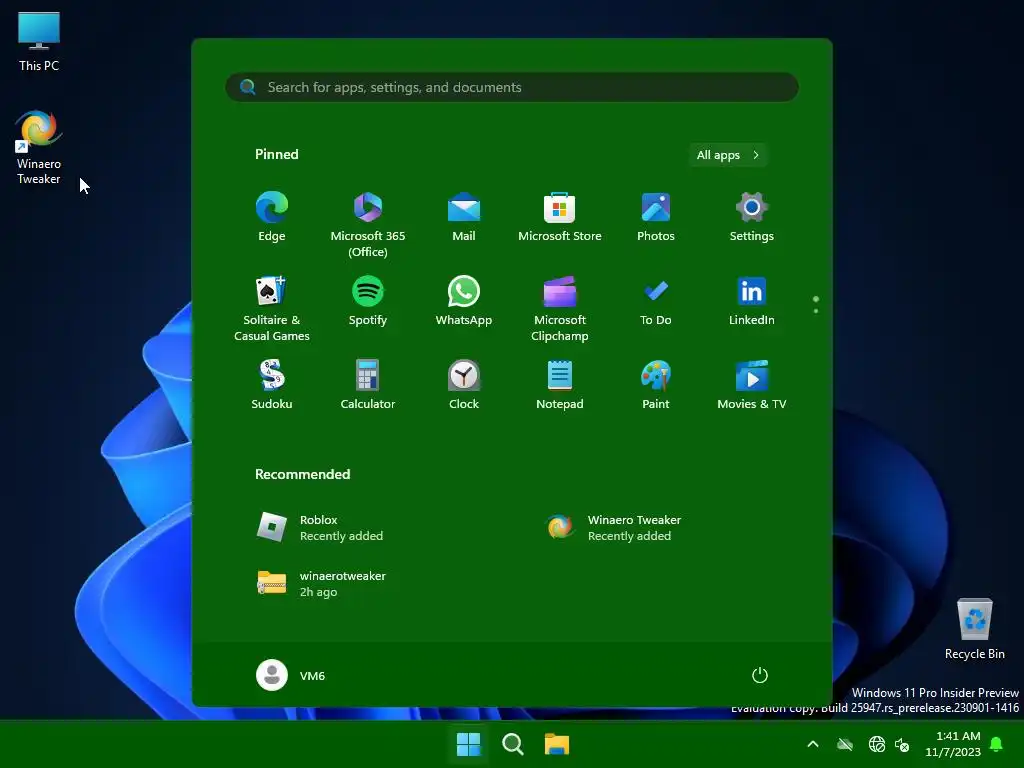Launch Notepad from pinned apps
This screenshot has width=1024, height=768.
(x=560, y=385)
